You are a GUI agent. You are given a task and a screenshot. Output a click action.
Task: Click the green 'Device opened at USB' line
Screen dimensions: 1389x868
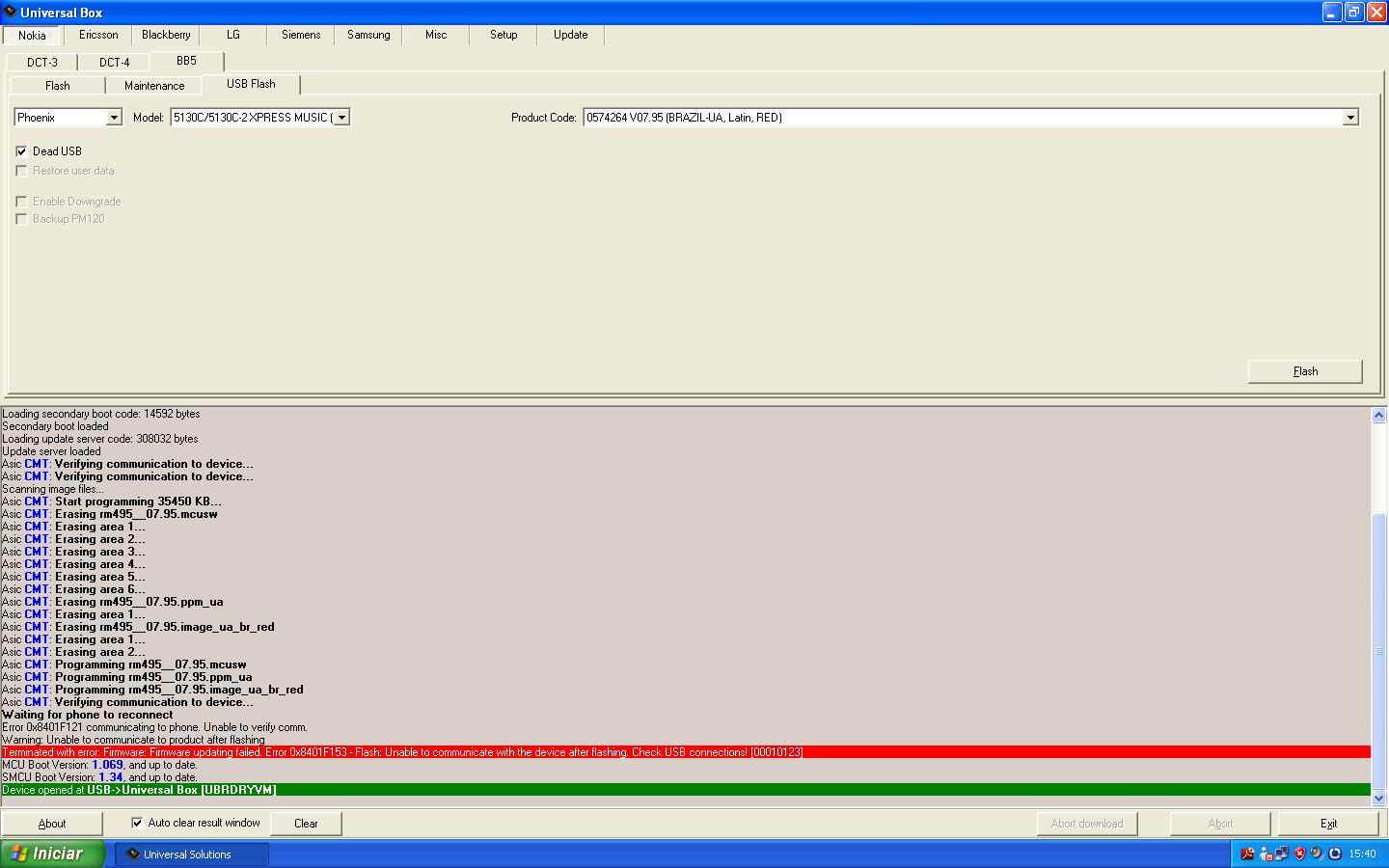[686, 790]
